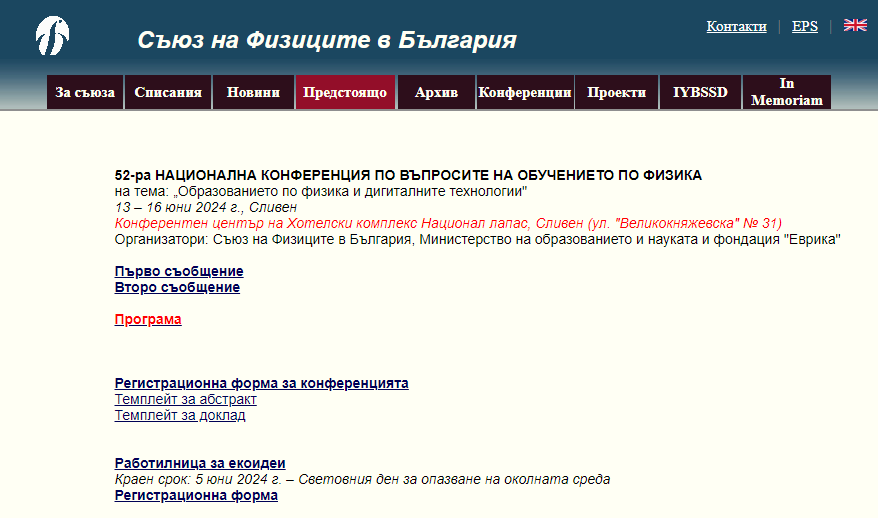Open the За съюза menu tab

pyautogui.click(x=85, y=92)
